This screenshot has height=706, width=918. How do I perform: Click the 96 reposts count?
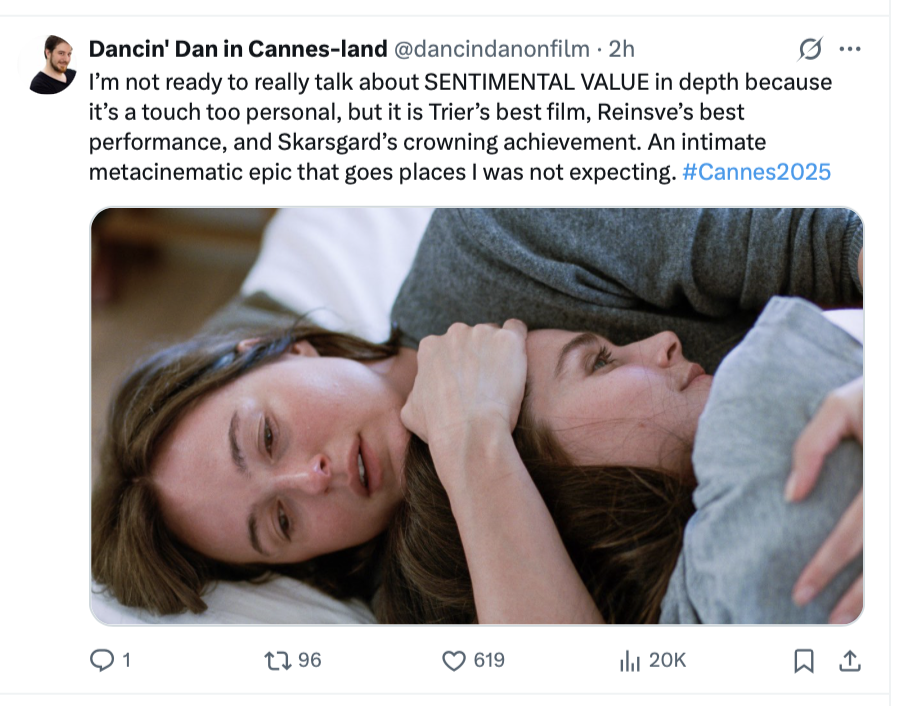[309, 660]
